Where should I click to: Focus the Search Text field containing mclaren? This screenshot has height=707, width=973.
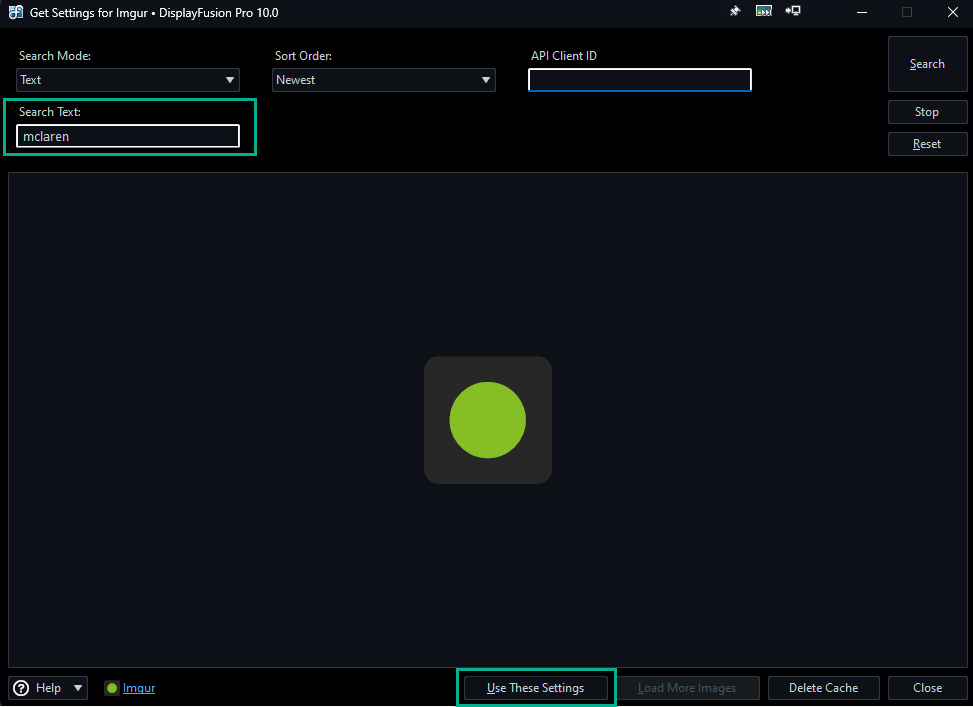click(128, 136)
